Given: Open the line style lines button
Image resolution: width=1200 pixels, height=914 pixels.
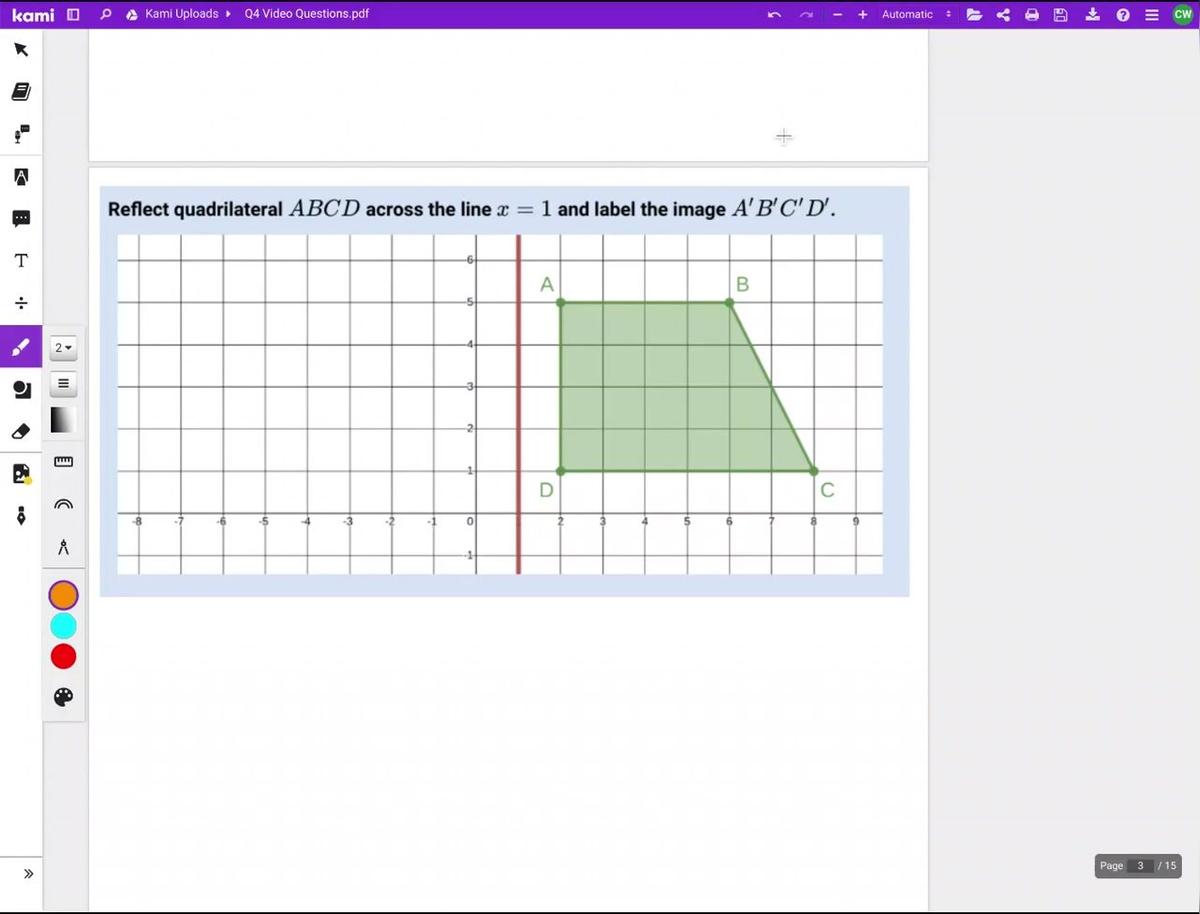Looking at the screenshot, I should coord(63,383).
